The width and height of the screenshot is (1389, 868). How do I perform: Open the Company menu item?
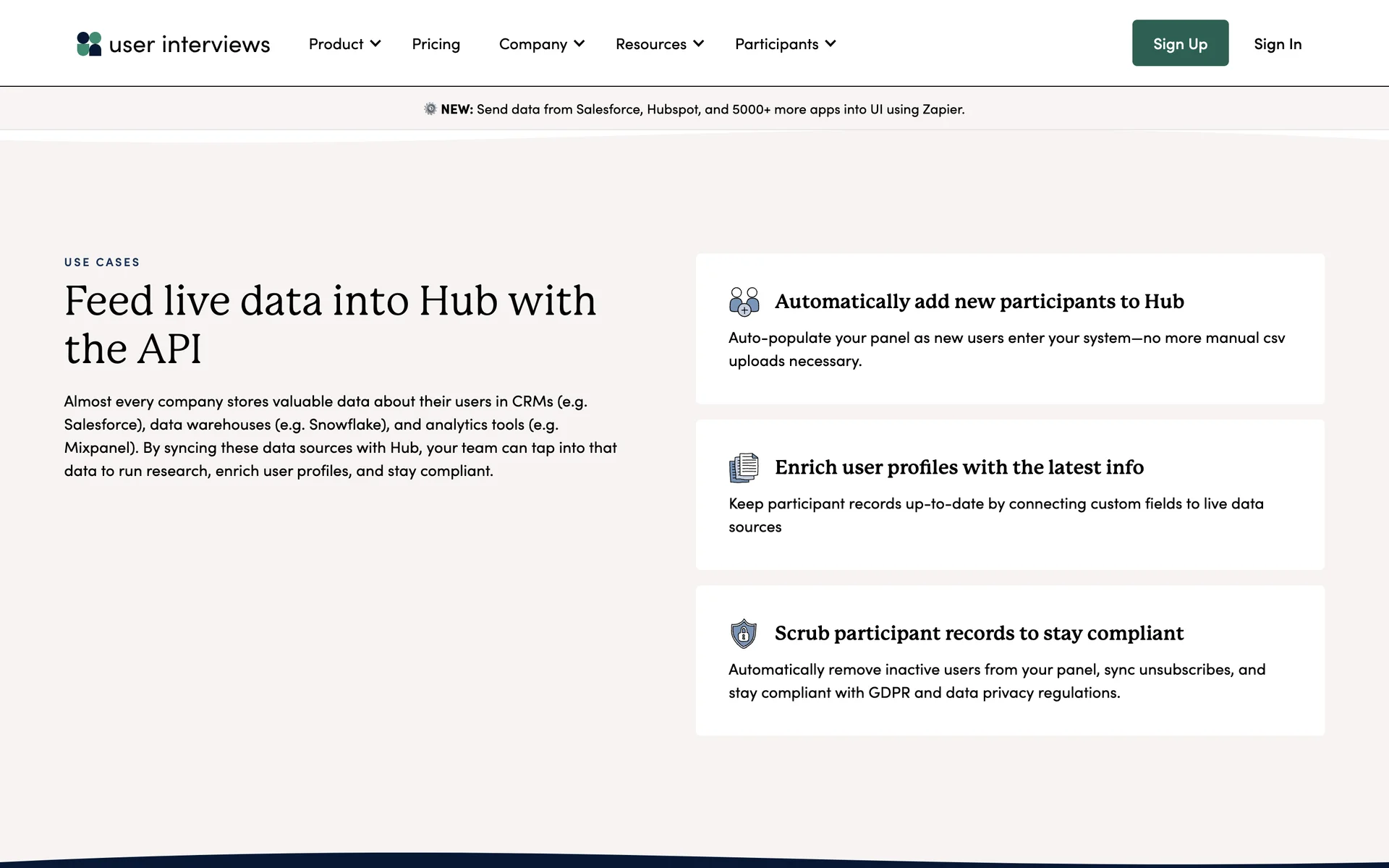533,44
